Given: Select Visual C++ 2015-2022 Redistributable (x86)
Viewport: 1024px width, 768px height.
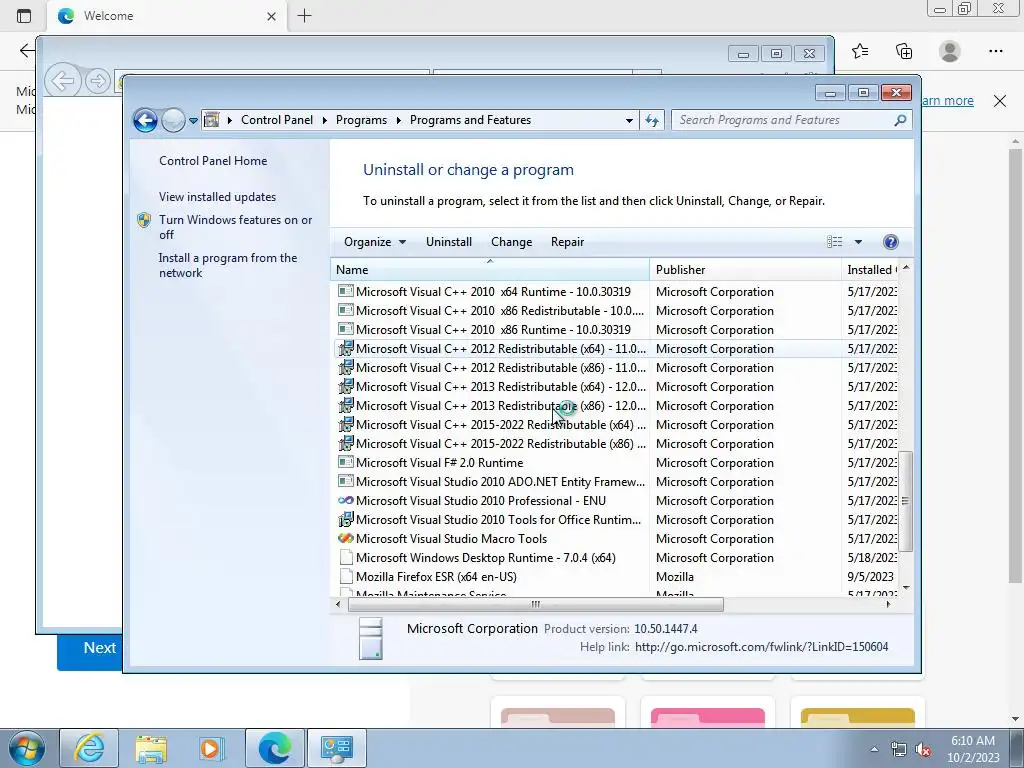Looking at the screenshot, I should (616, 443).
